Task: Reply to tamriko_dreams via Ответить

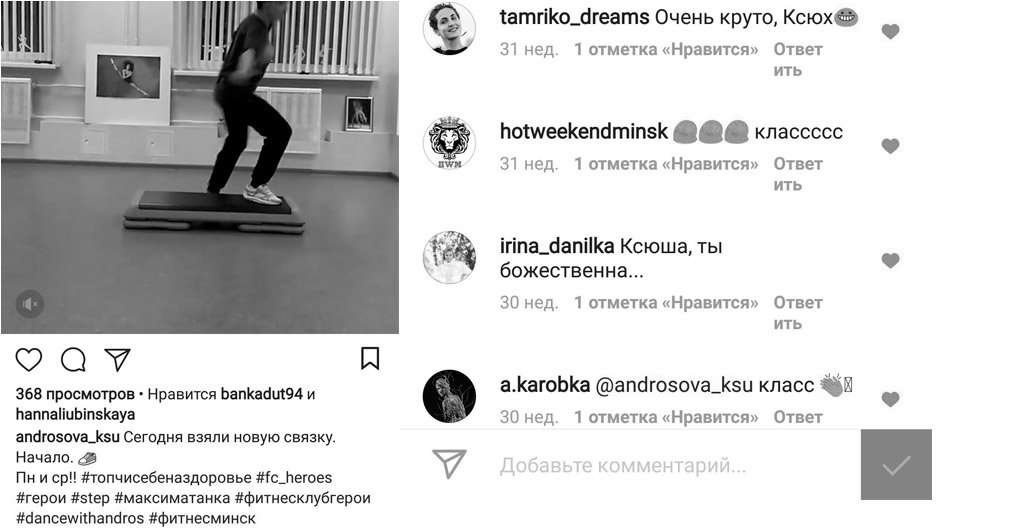Action: pos(797,60)
